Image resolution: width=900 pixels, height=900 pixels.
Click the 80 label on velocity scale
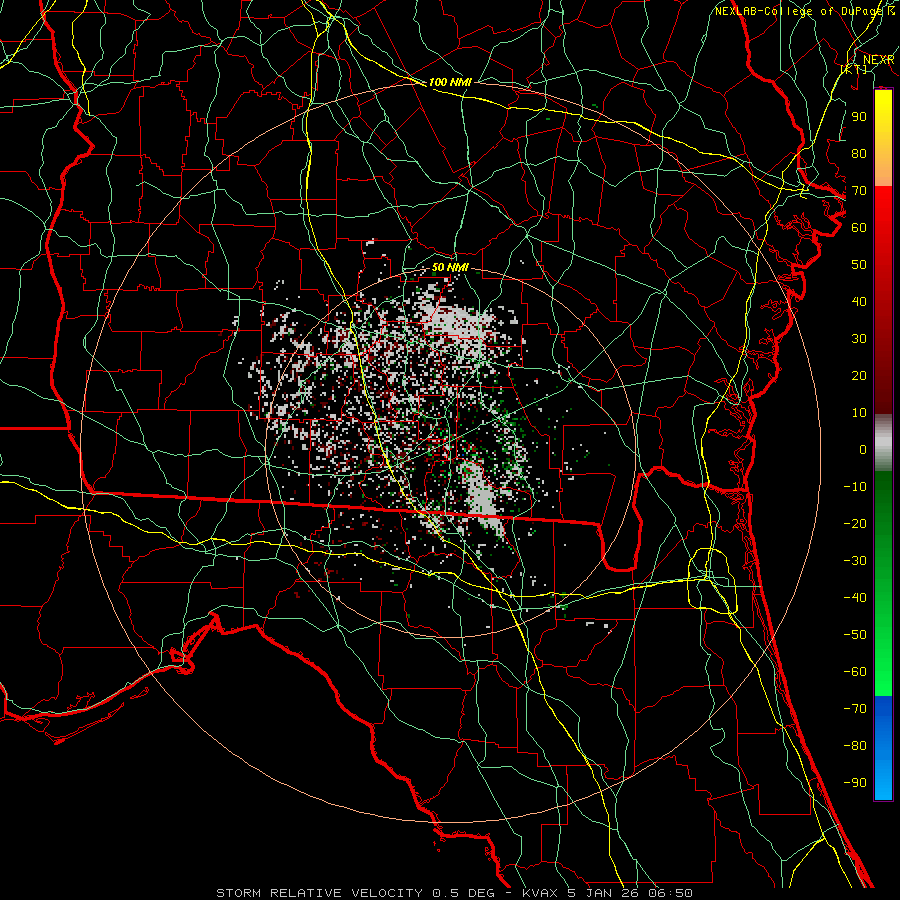pyautogui.click(x=859, y=153)
